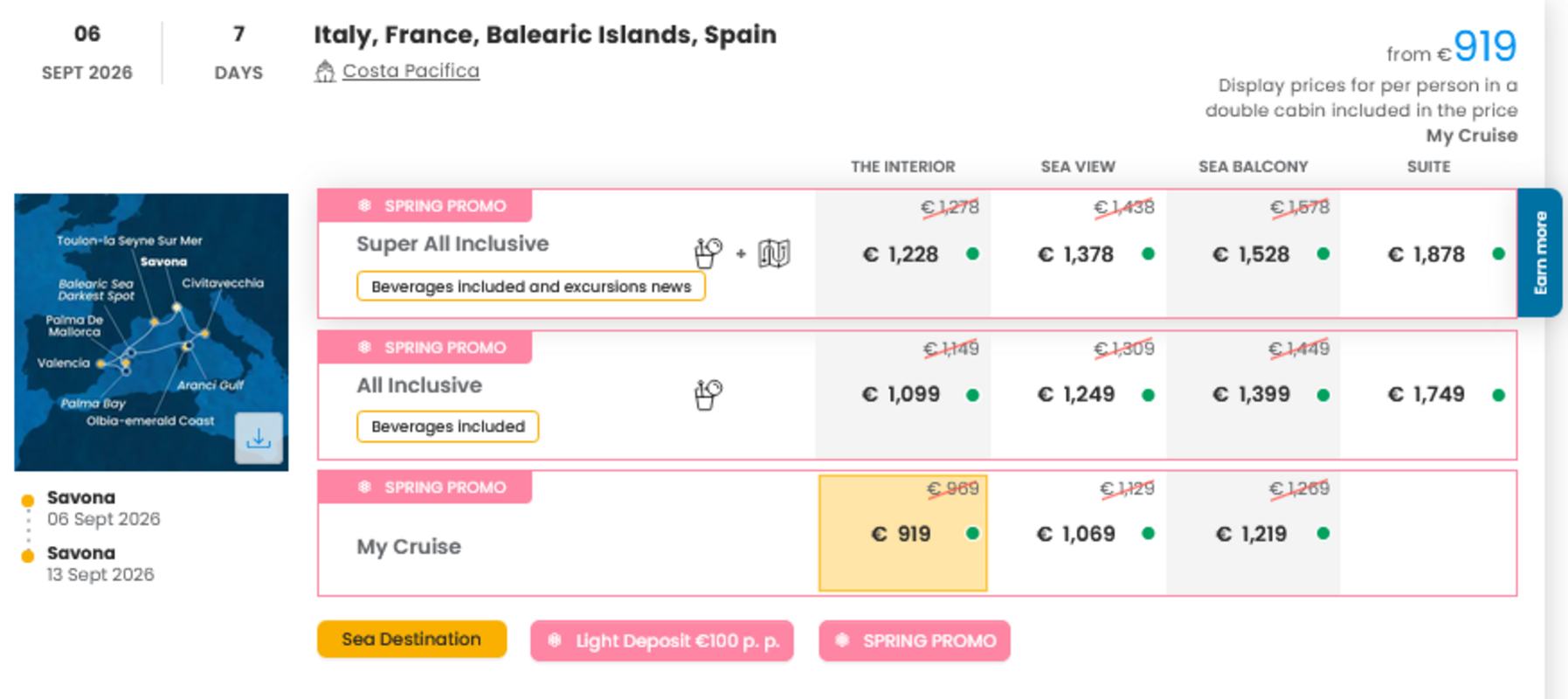Open the Earn more side tab
The height and width of the screenshot is (699, 1568).
[x=1540, y=253]
